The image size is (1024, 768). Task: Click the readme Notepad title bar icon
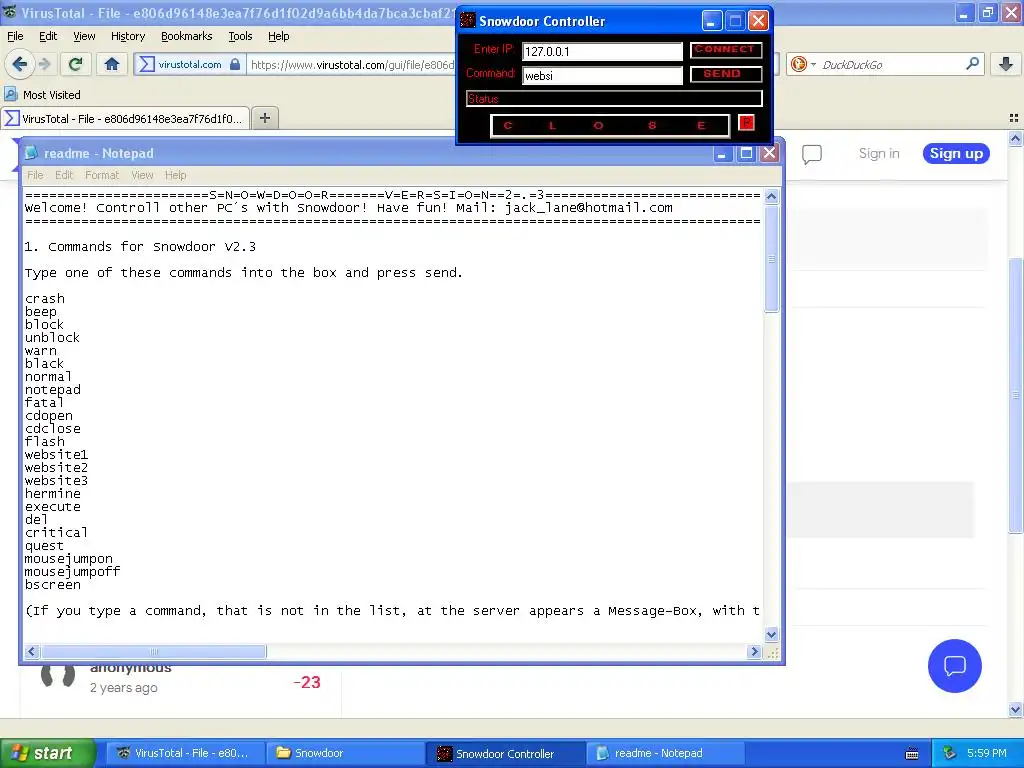(x=31, y=153)
